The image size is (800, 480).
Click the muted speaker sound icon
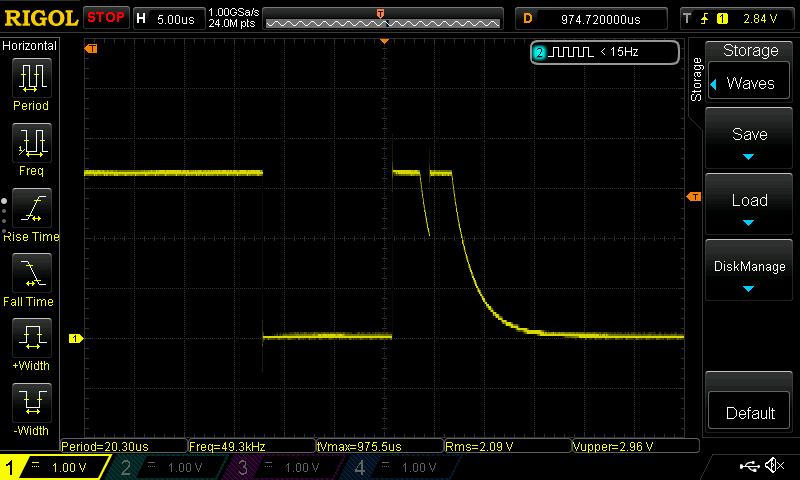pos(774,465)
